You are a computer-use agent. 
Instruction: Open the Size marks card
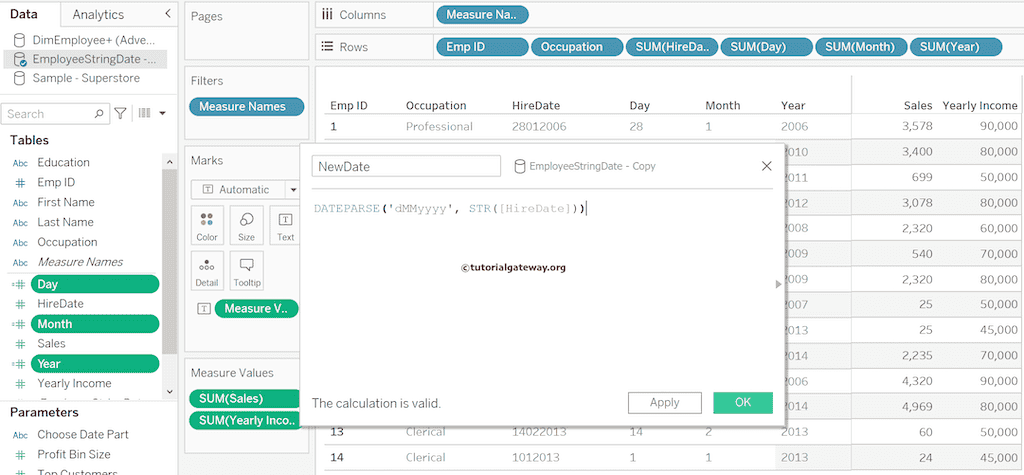point(246,225)
